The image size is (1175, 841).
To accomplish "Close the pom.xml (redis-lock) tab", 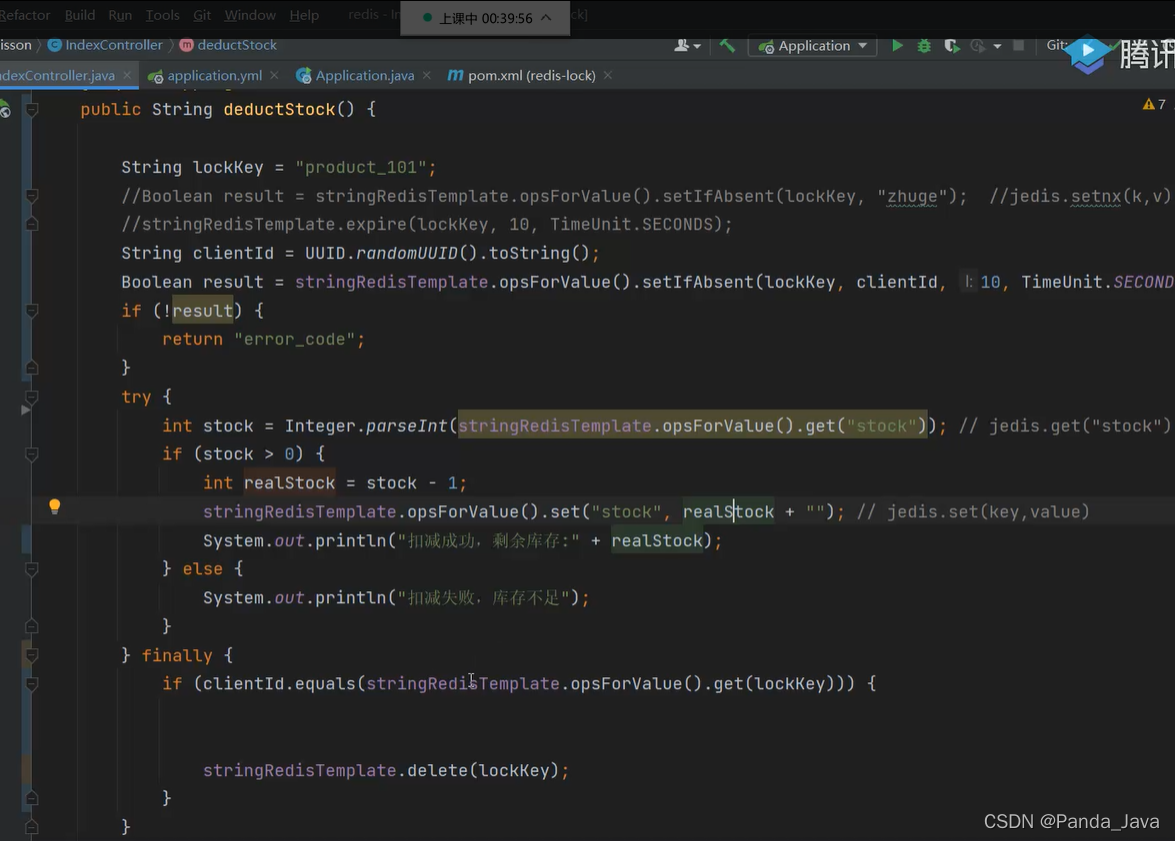I will point(608,75).
